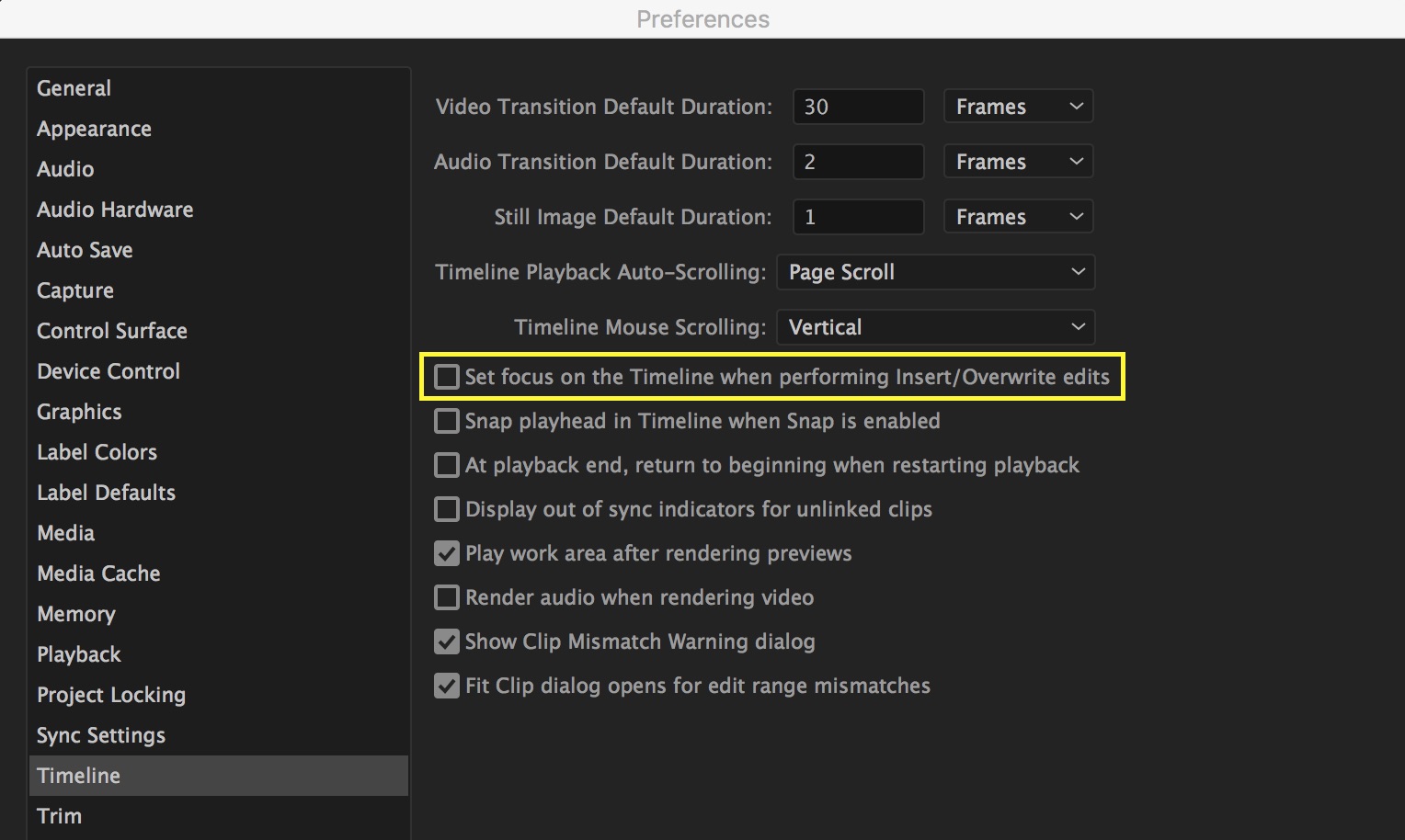The image size is (1405, 840).
Task: Open Video Transition duration units dropdown
Action: tap(1018, 107)
